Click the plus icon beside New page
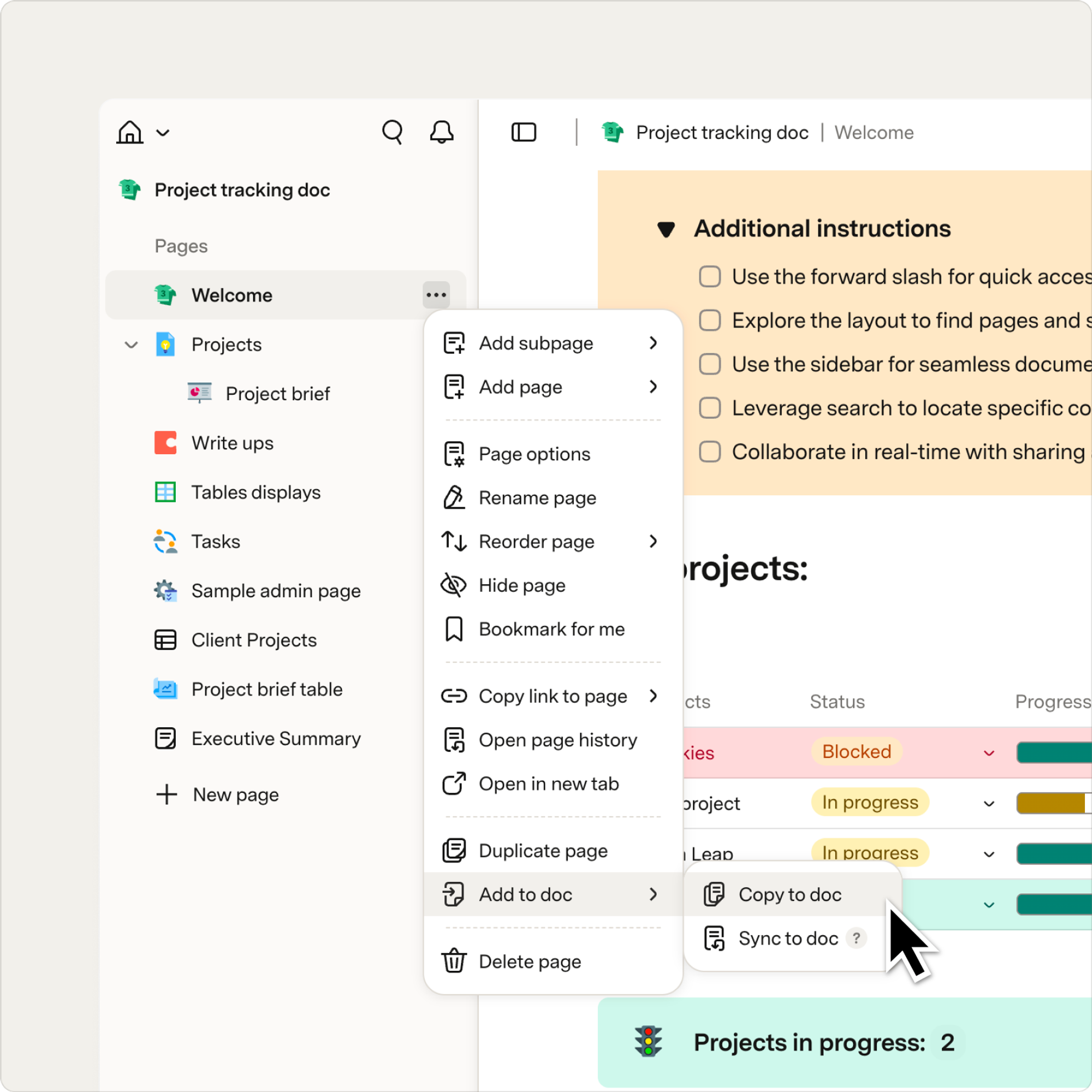The width and height of the screenshot is (1092, 1092). pos(166,794)
